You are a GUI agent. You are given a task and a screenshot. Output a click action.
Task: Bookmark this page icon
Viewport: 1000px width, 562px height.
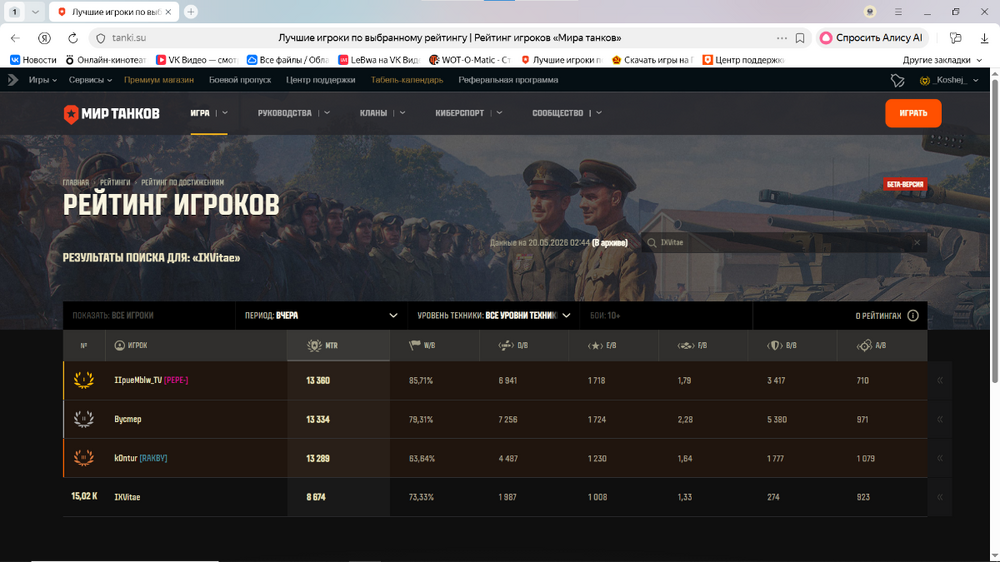pyautogui.click(x=800, y=38)
